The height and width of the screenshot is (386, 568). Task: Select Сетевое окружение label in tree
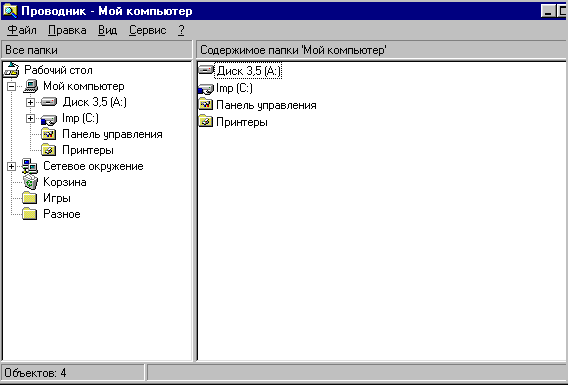pos(93,166)
